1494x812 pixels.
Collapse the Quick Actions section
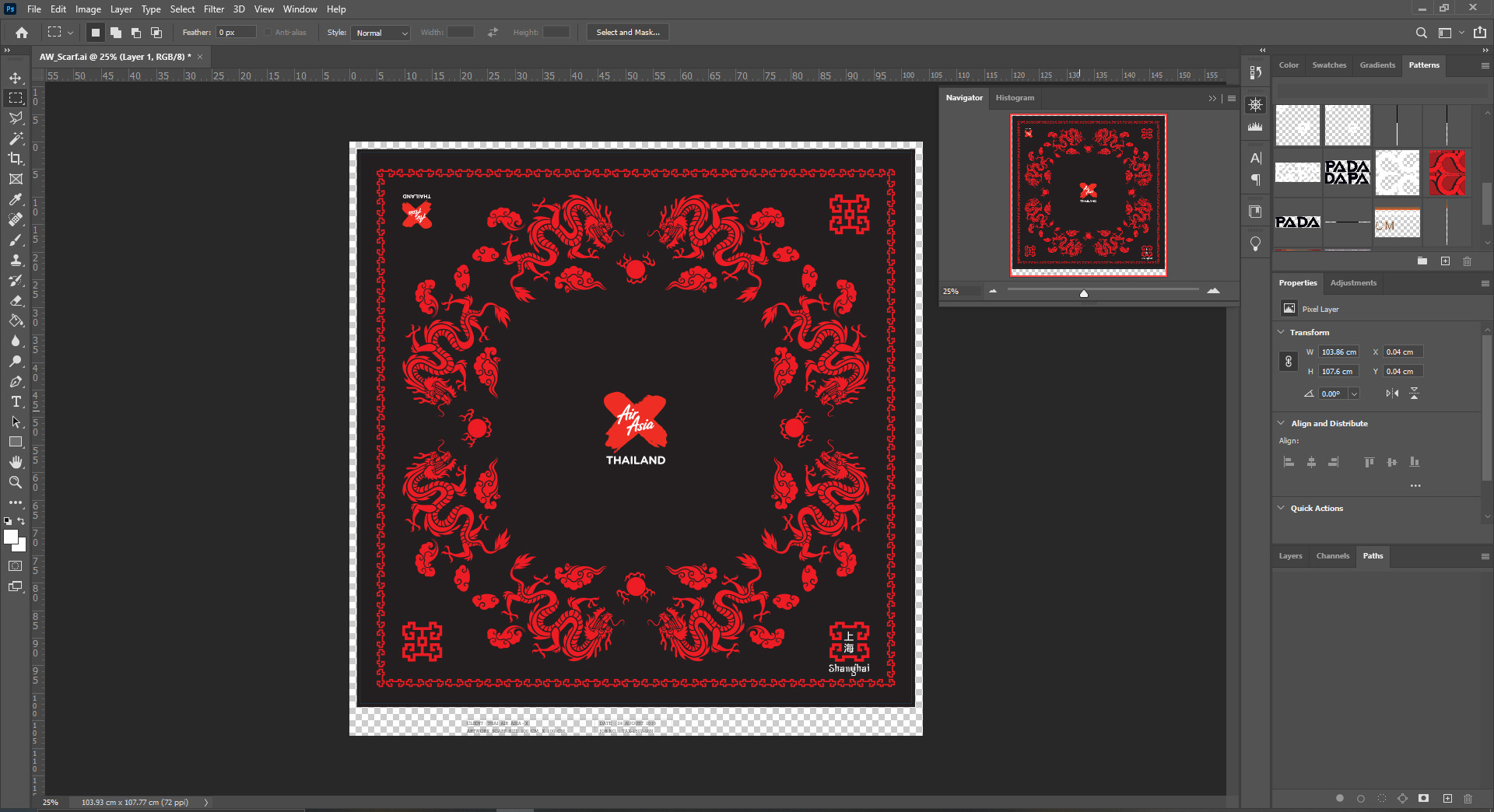1282,508
